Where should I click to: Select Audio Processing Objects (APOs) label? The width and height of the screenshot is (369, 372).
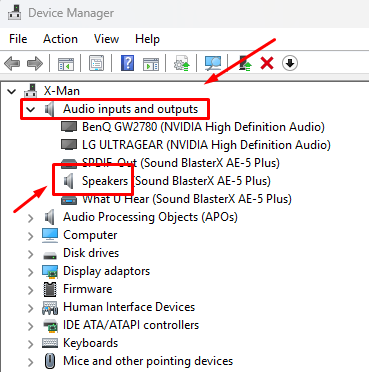150,217
